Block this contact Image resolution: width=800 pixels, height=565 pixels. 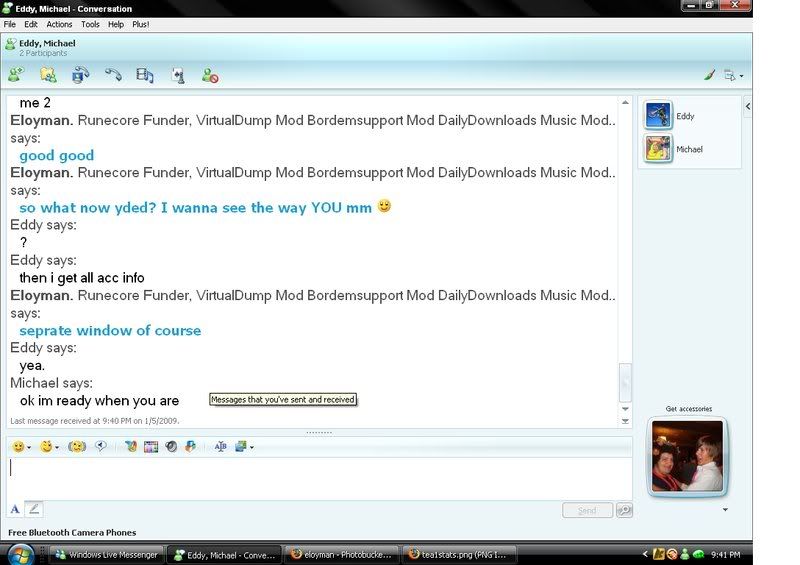point(210,76)
